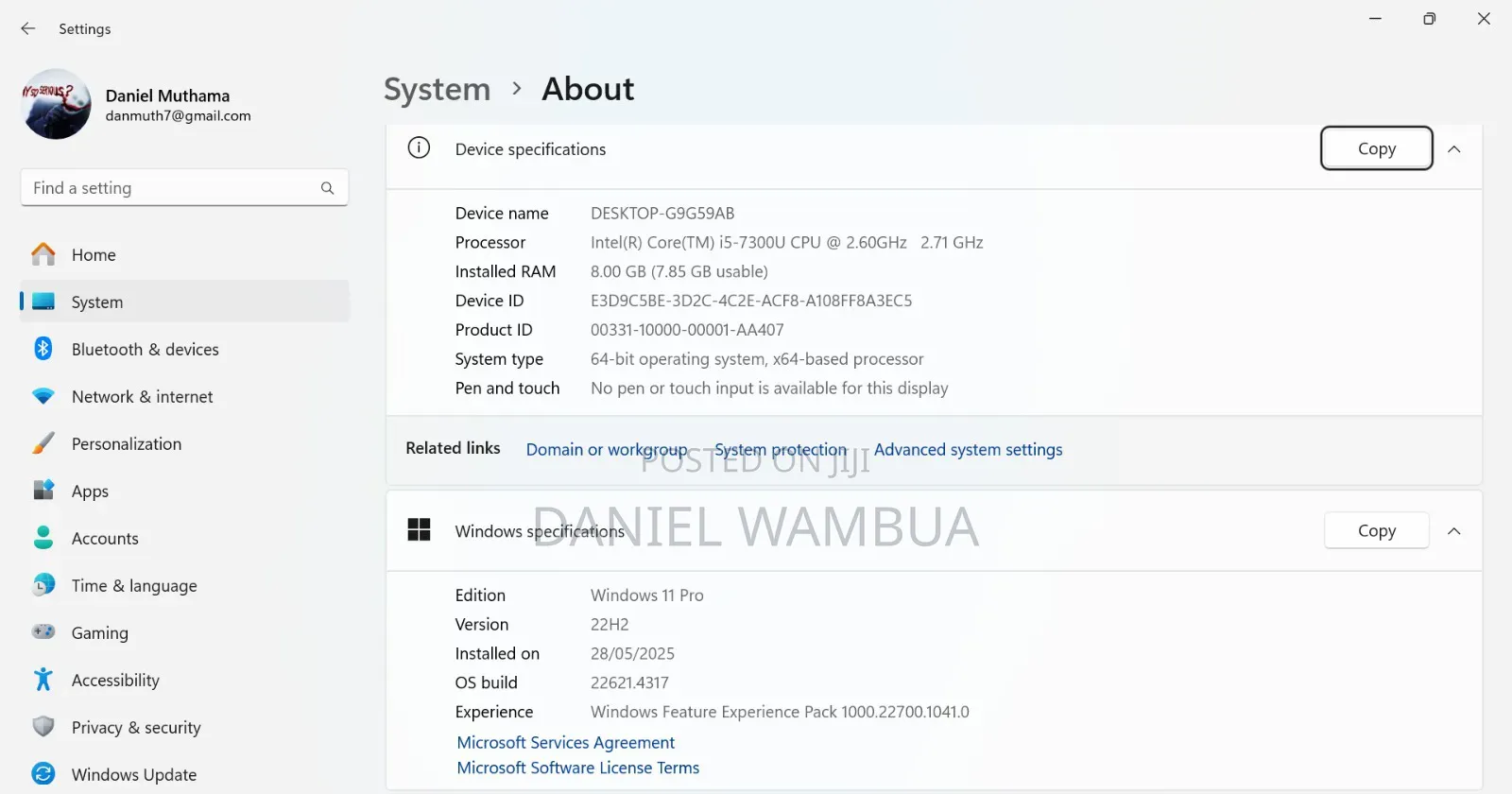Image resolution: width=1512 pixels, height=794 pixels.
Task: Click System in the breadcrumb
Action: 438,89
